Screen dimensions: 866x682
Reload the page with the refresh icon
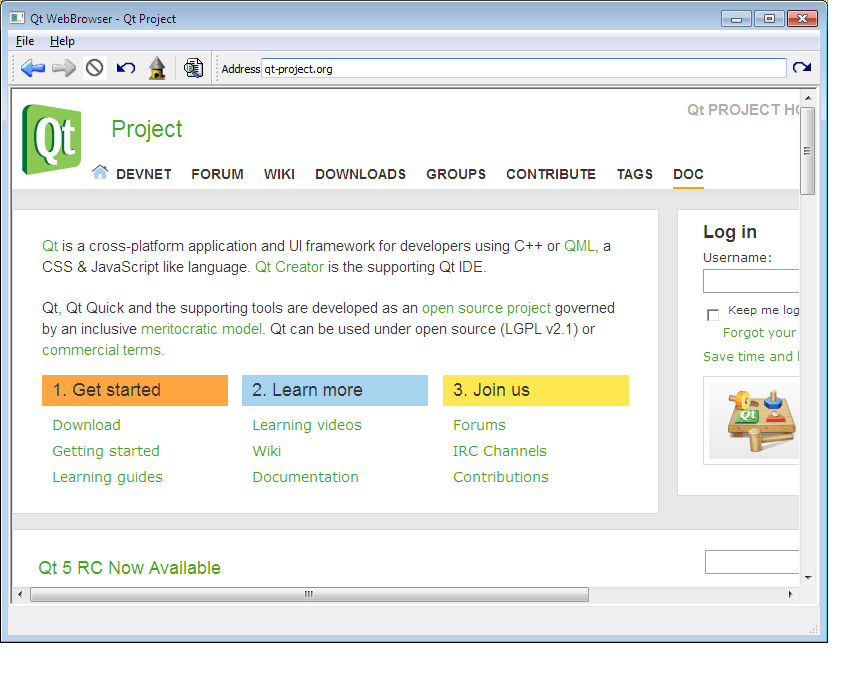point(803,67)
